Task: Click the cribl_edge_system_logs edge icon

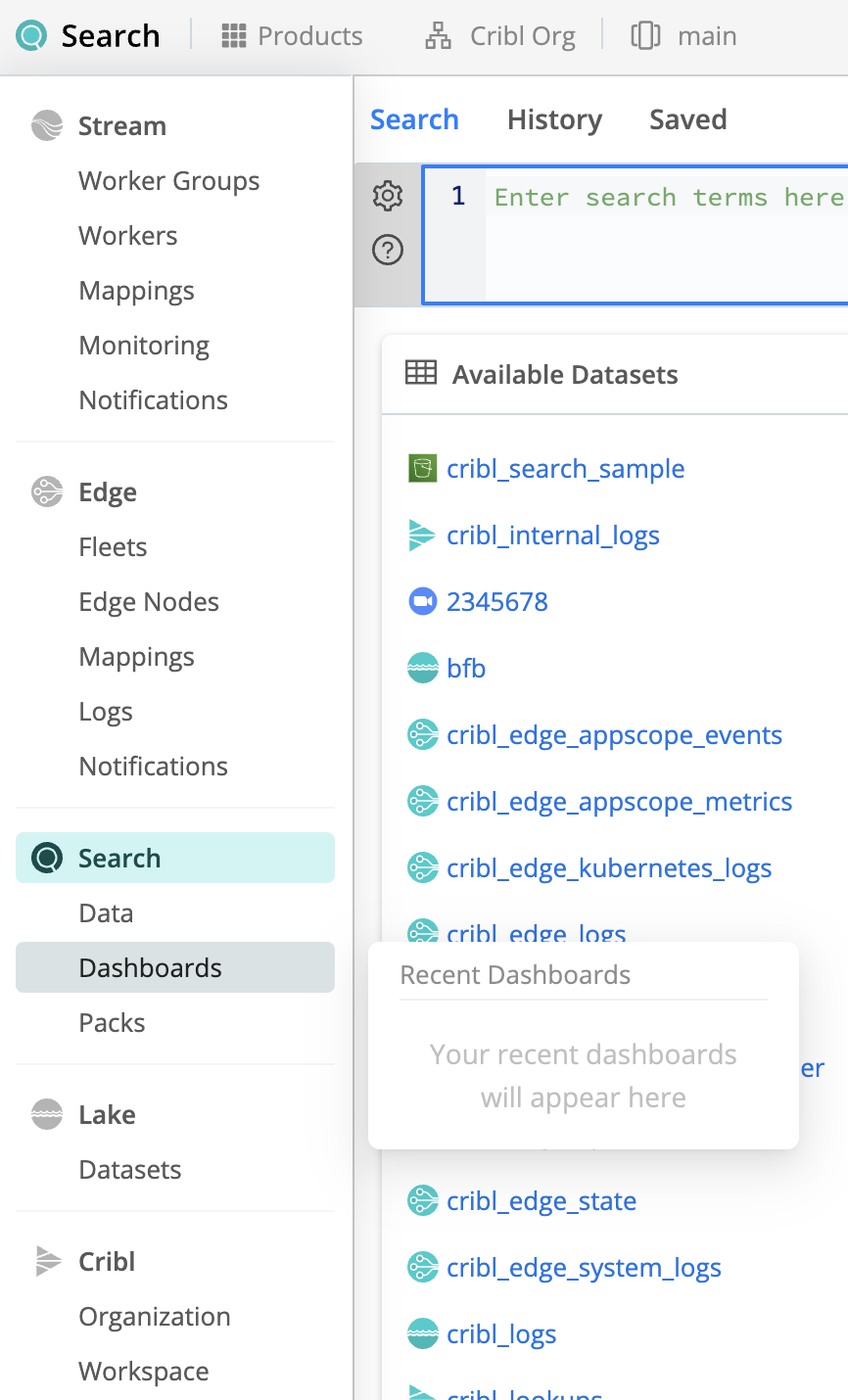Action: [422, 1267]
